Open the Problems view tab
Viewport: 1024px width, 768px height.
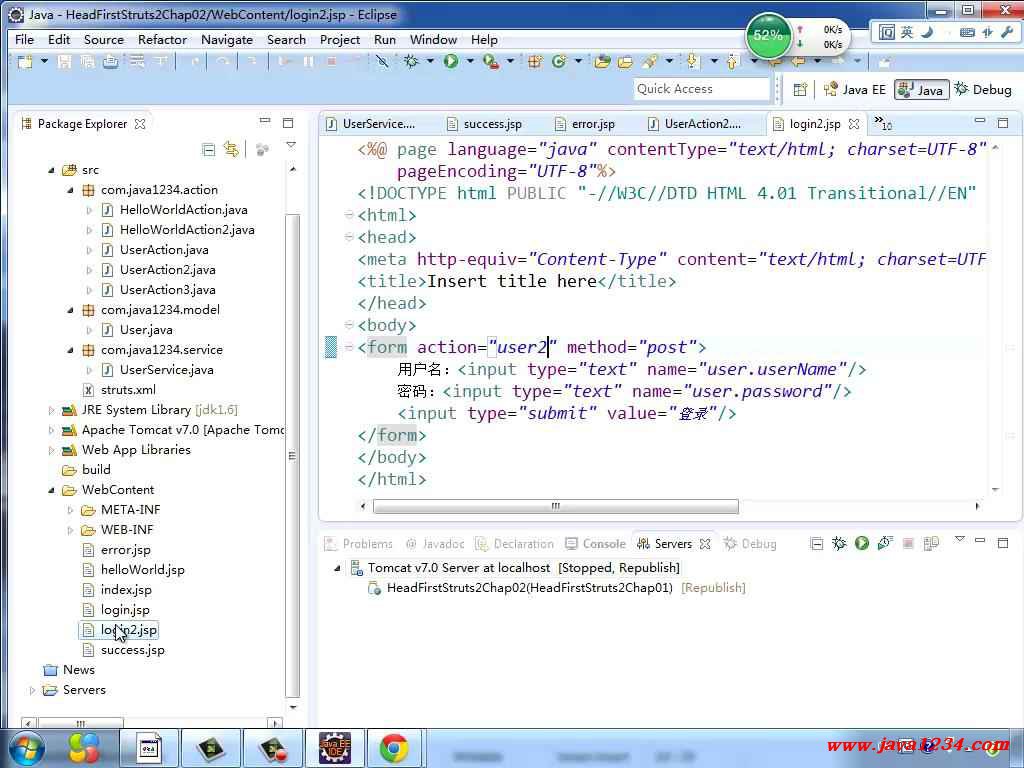click(359, 543)
